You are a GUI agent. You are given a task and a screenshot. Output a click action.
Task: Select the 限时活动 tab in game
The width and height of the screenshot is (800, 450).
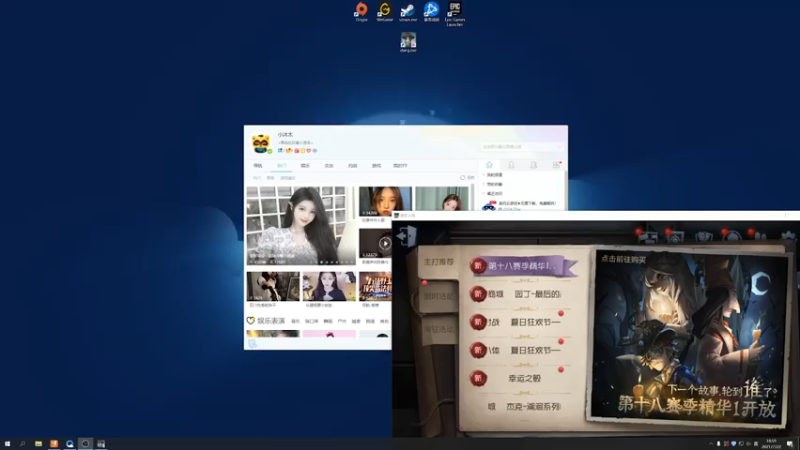439,296
